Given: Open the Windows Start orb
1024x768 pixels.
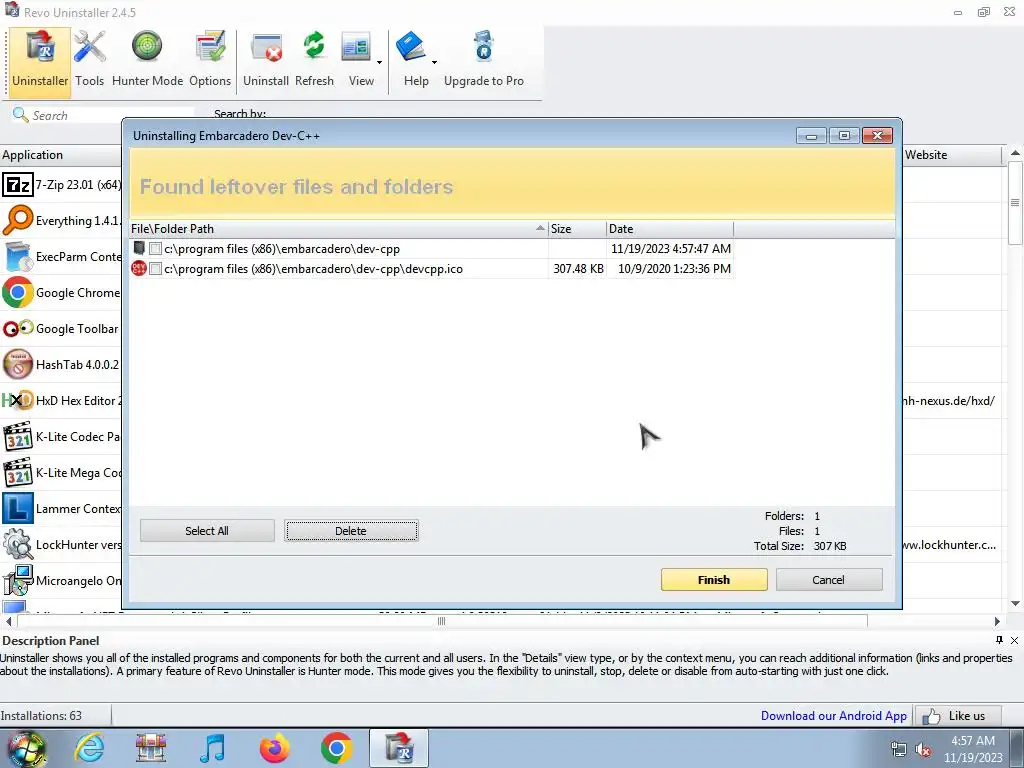Looking at the screenshot, I should coord(27,748).
